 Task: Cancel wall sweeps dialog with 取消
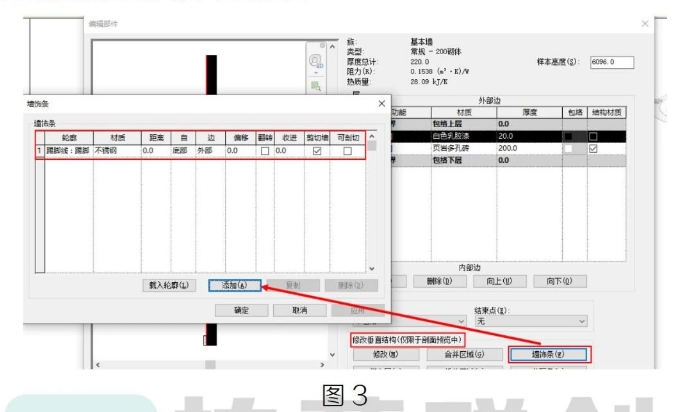pos(300,310)
